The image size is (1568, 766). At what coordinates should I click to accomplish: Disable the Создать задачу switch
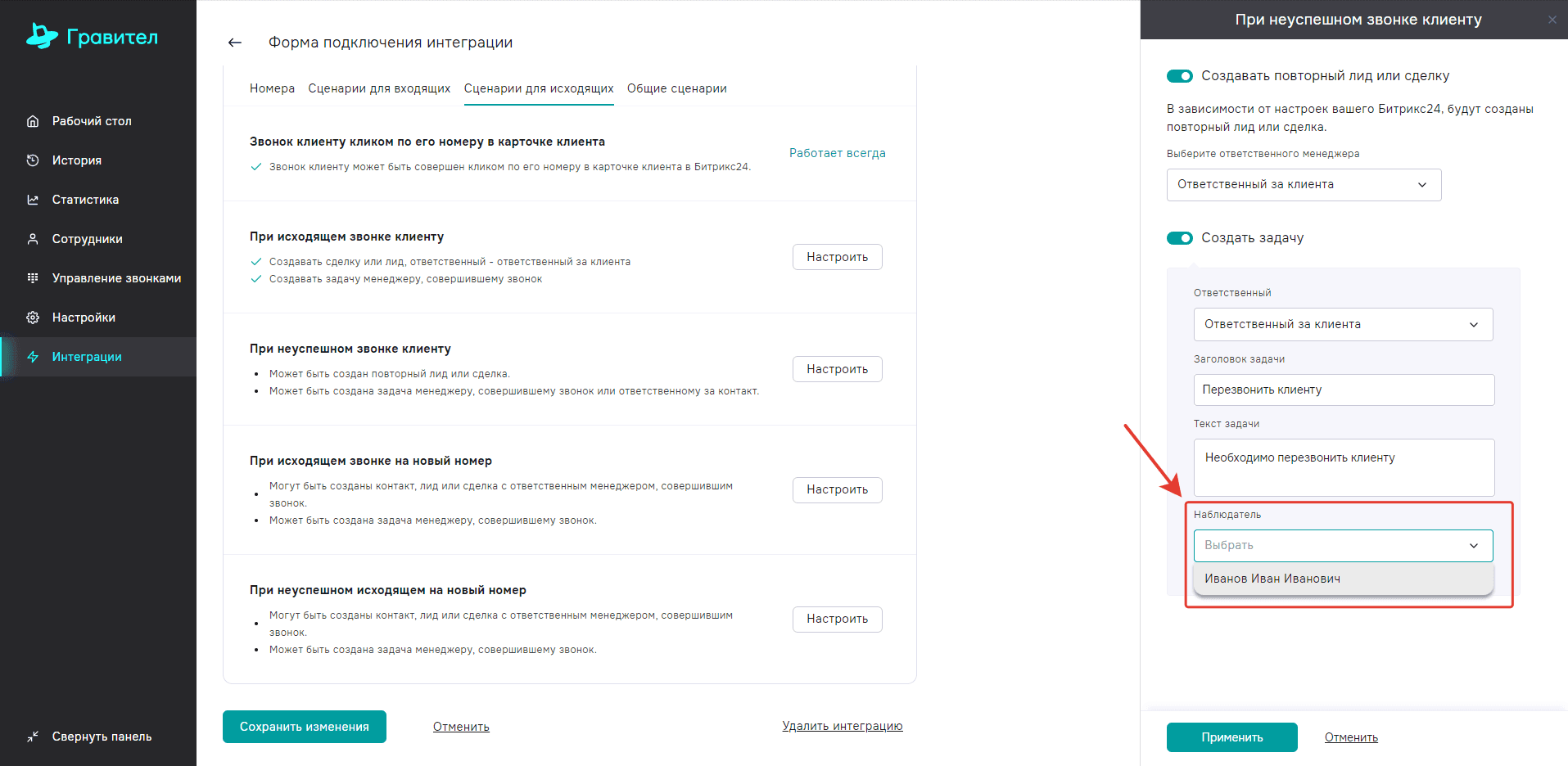(1180, 238)
